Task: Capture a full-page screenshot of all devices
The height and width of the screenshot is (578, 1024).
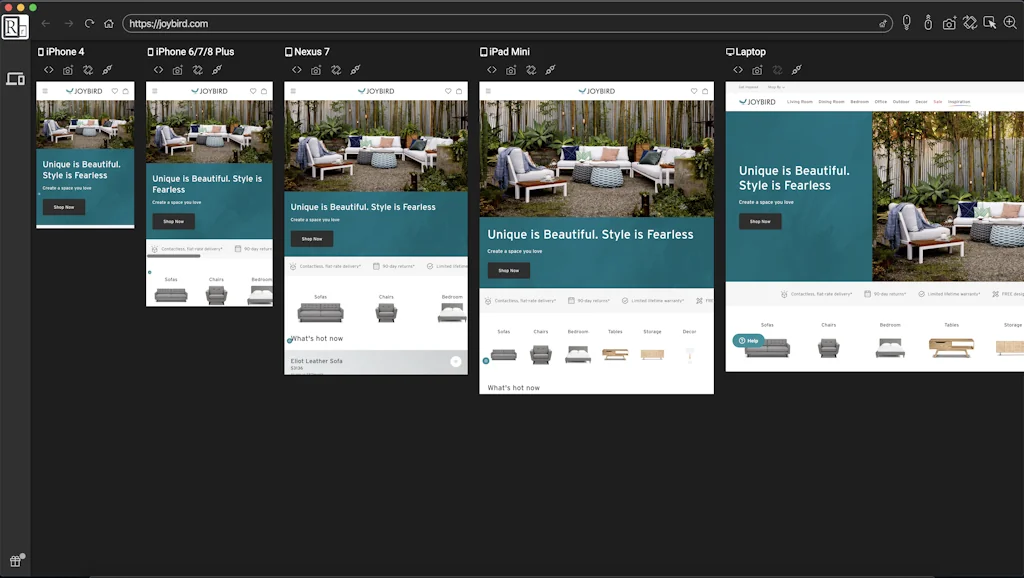Action: (950, 21)
